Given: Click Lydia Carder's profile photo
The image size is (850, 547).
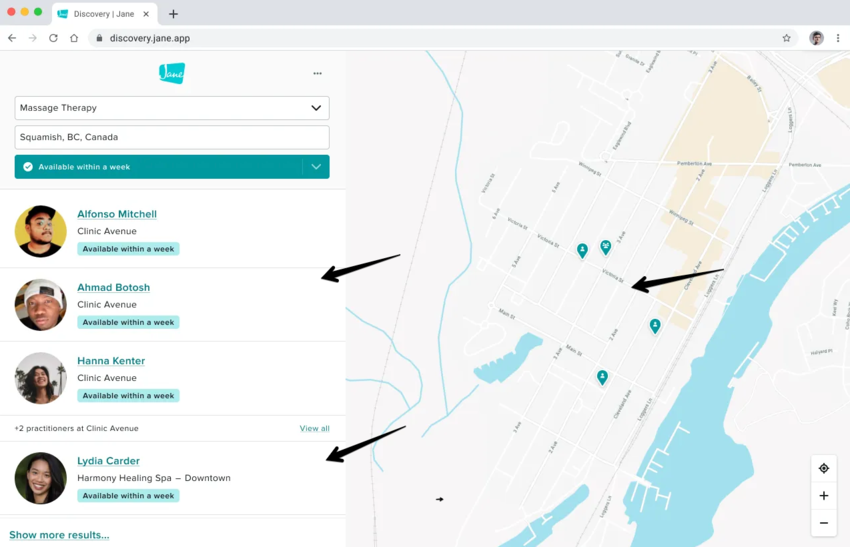Looking at the screenshot, I should (x=41, y=478).
